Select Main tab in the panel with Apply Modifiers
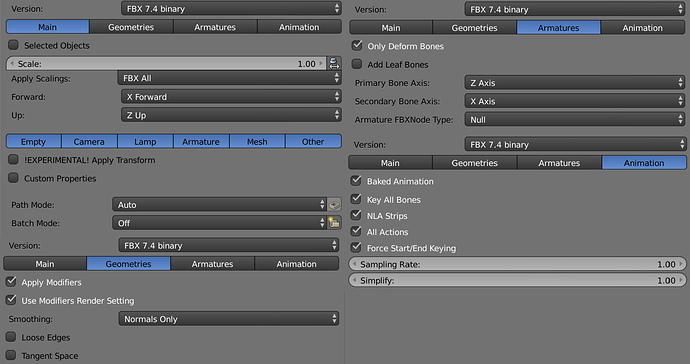The image size is (690, 364). [x=45, y=264]
